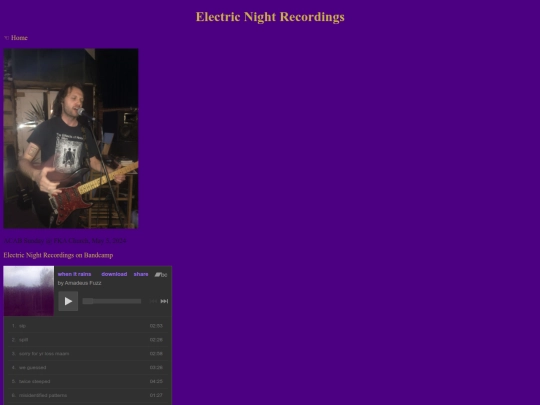Click the download link in player
This screenshot has width=540, height=405.
(114, 274)
